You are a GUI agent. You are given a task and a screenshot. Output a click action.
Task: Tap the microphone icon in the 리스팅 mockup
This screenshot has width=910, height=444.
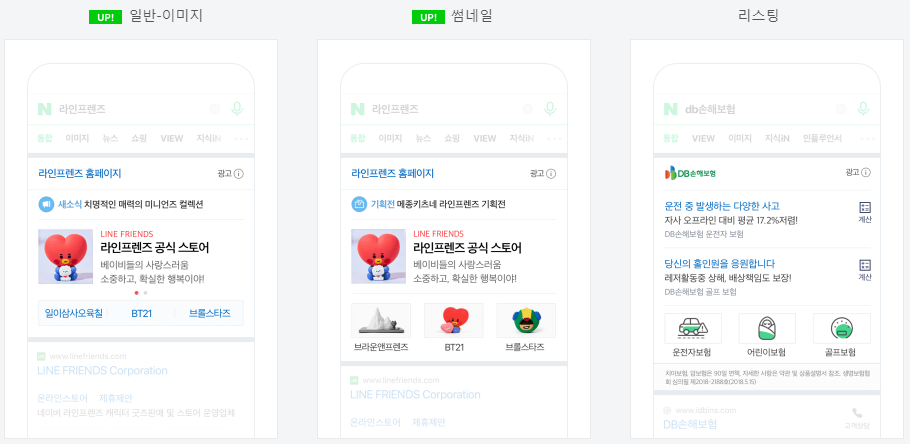(x=863, y=109)
